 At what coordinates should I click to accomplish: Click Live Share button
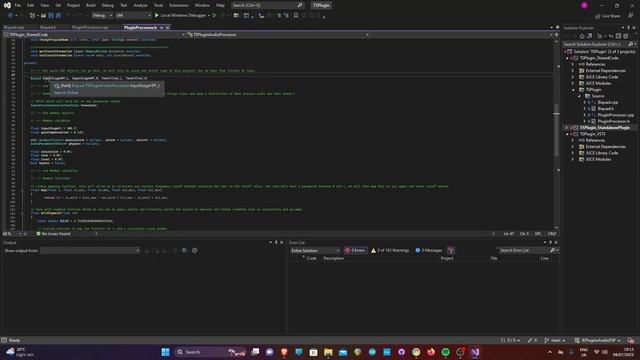(x=607, y=16)
